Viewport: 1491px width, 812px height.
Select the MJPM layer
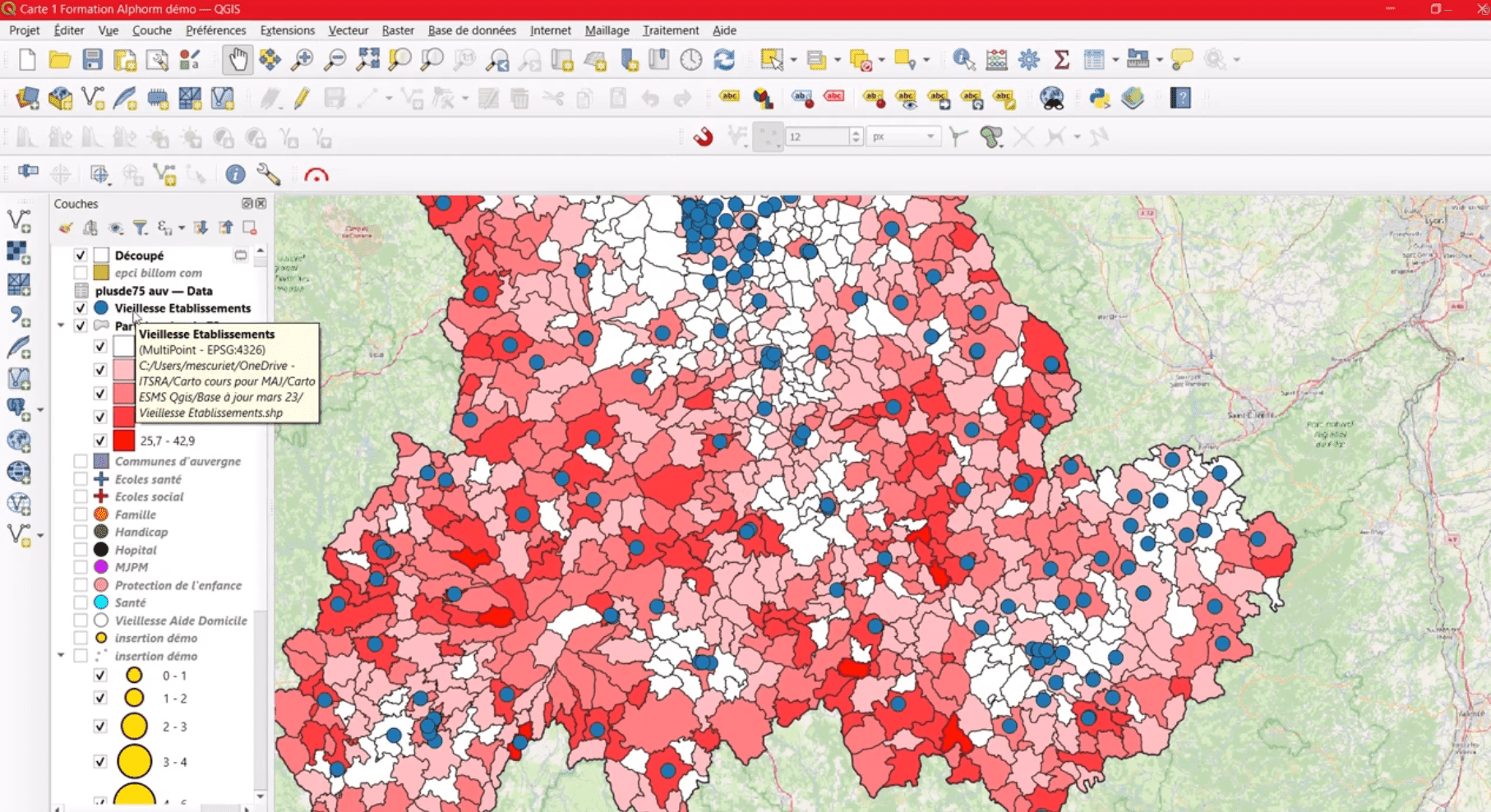132,567
